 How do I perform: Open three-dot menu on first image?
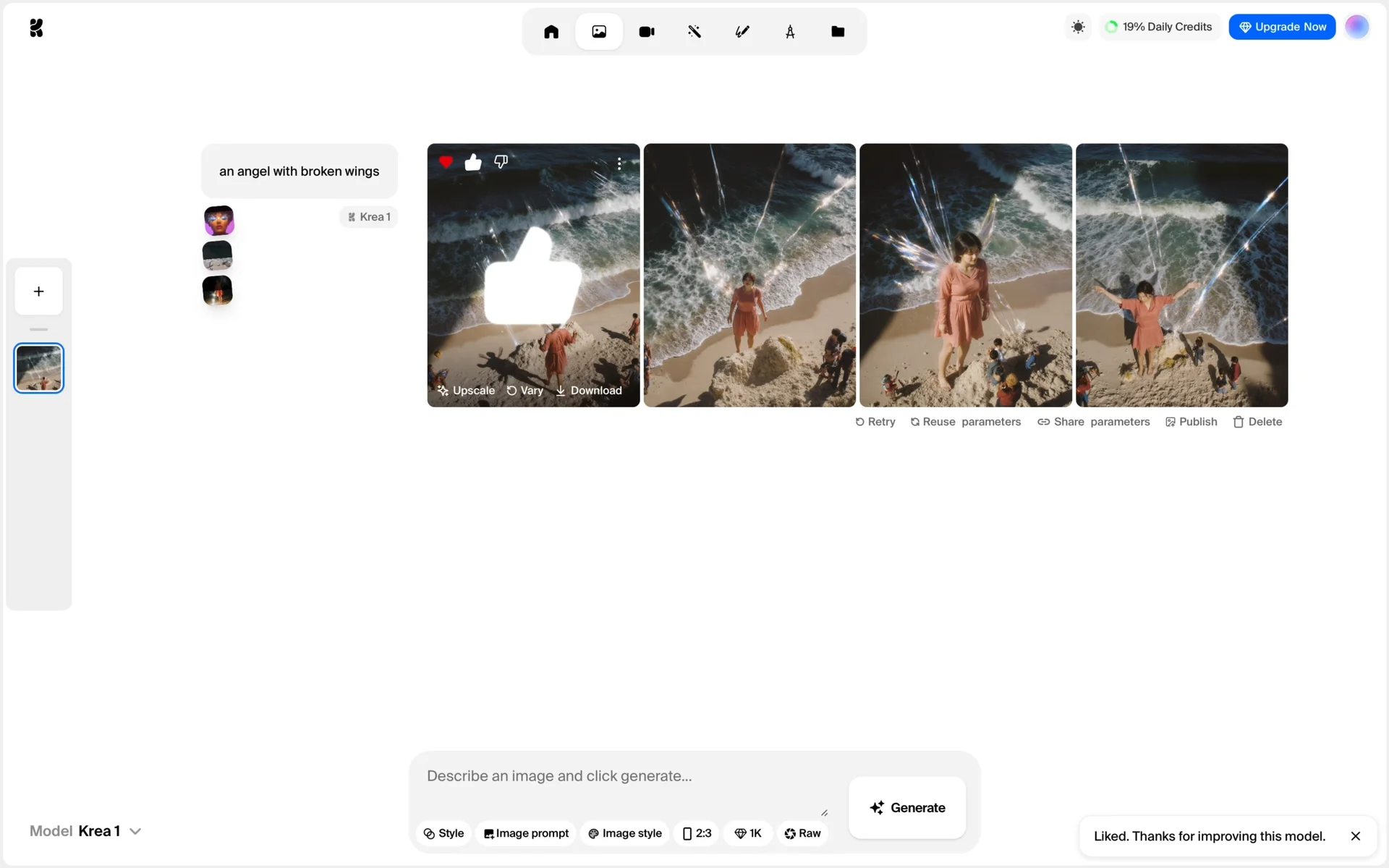(619, 163)
